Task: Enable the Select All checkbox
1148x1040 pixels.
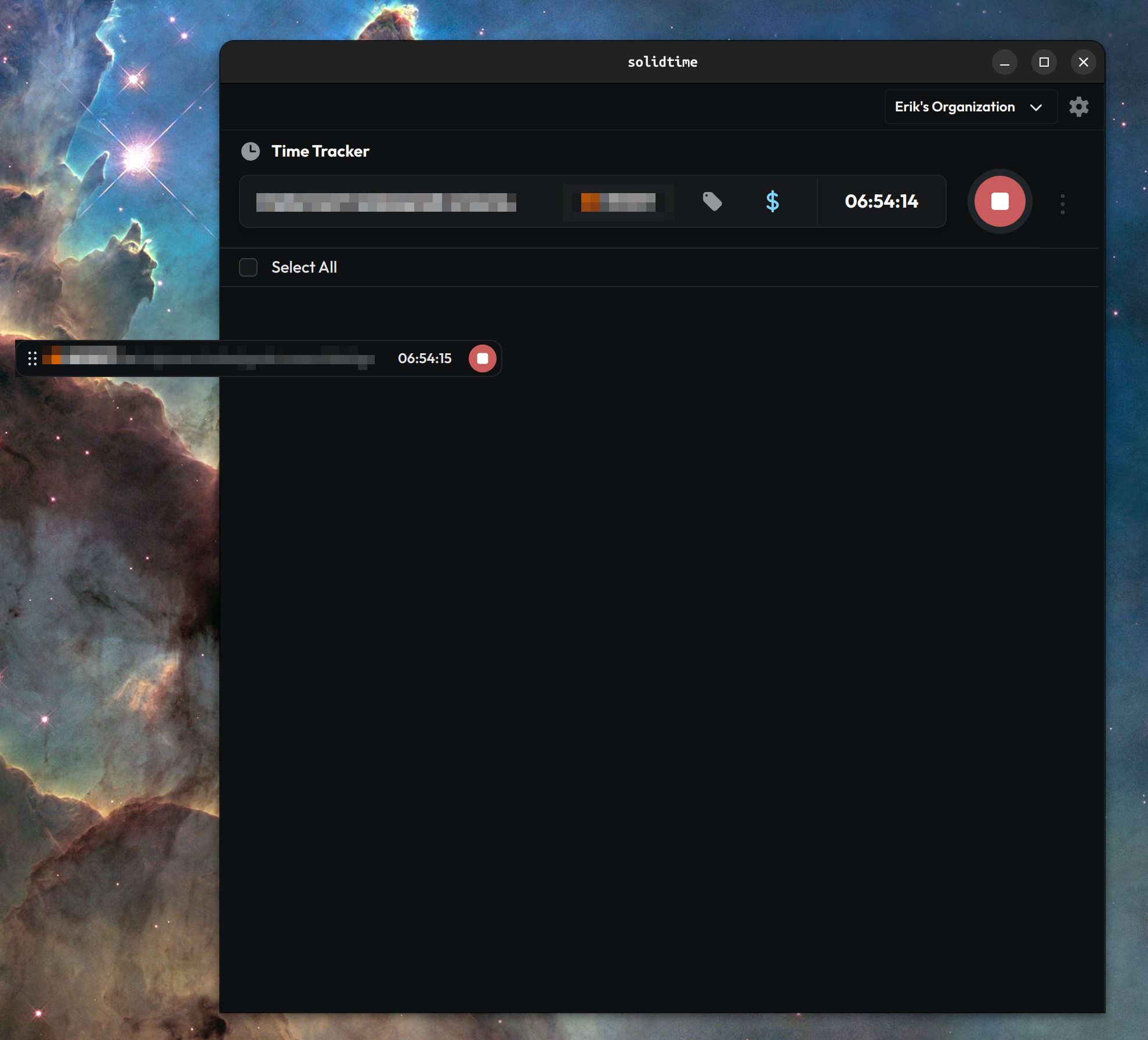Action: pos(248,267)
